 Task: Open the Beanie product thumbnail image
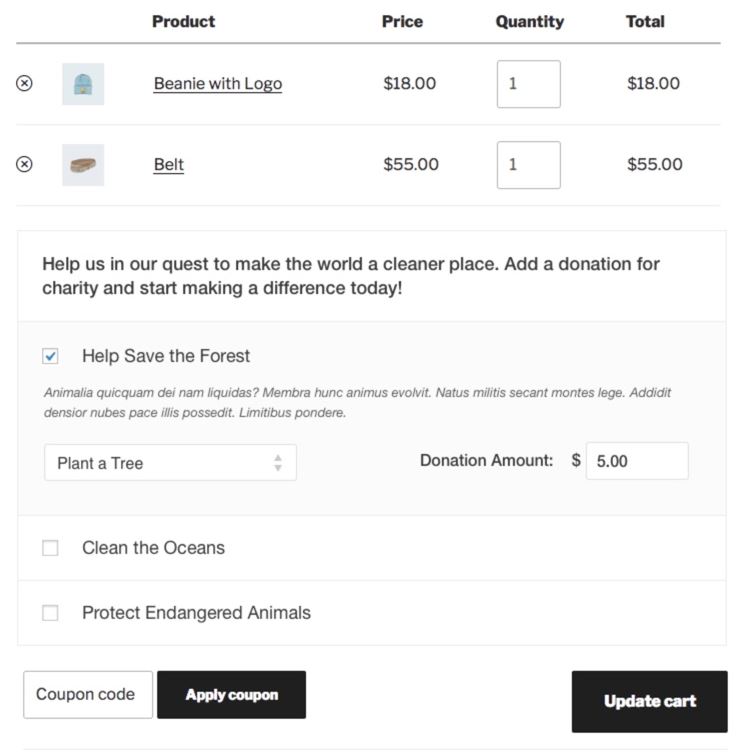83,84
